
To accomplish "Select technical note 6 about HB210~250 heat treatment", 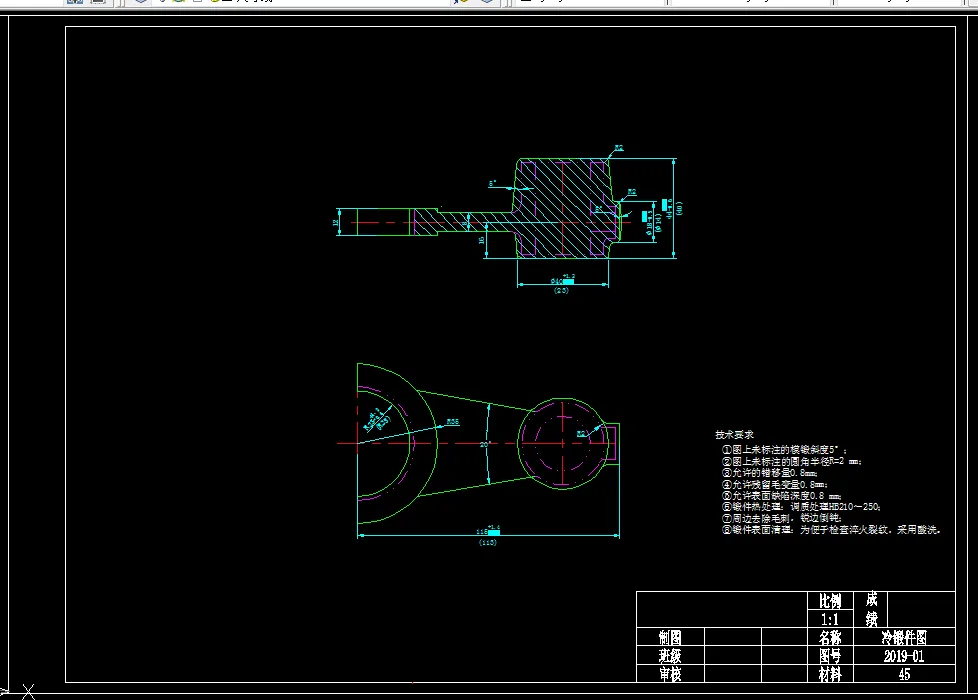I will (801, 507).
